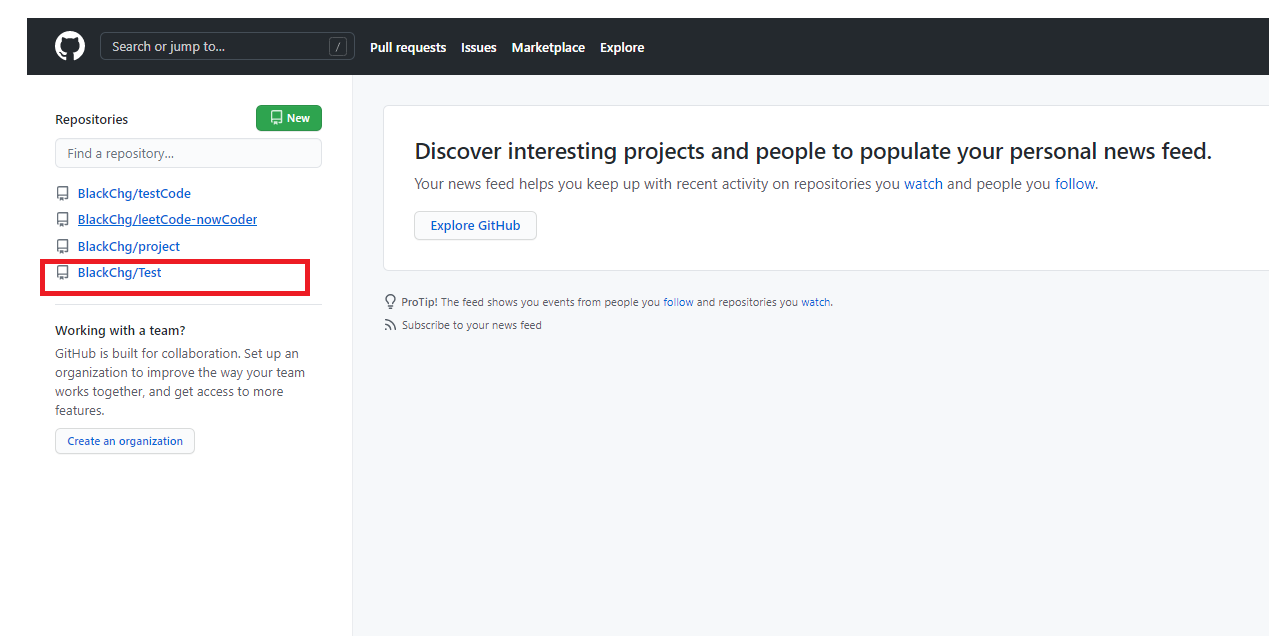Viewport: 1269px width, 636px height.
Task: Click the lightbulb ProTip icon
Action: click(390, 301)
